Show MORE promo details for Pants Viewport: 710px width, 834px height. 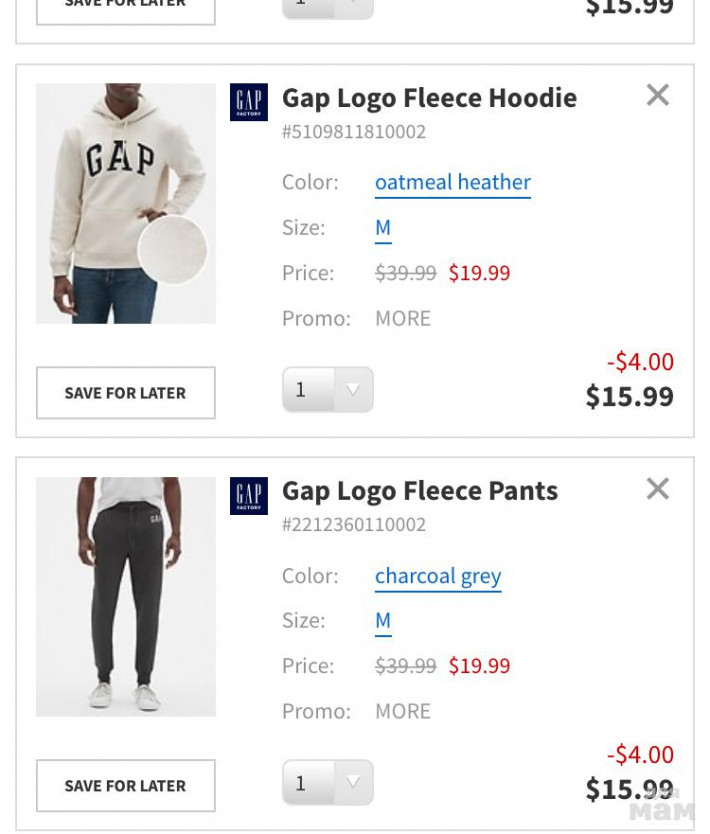[x=402, y=711]
